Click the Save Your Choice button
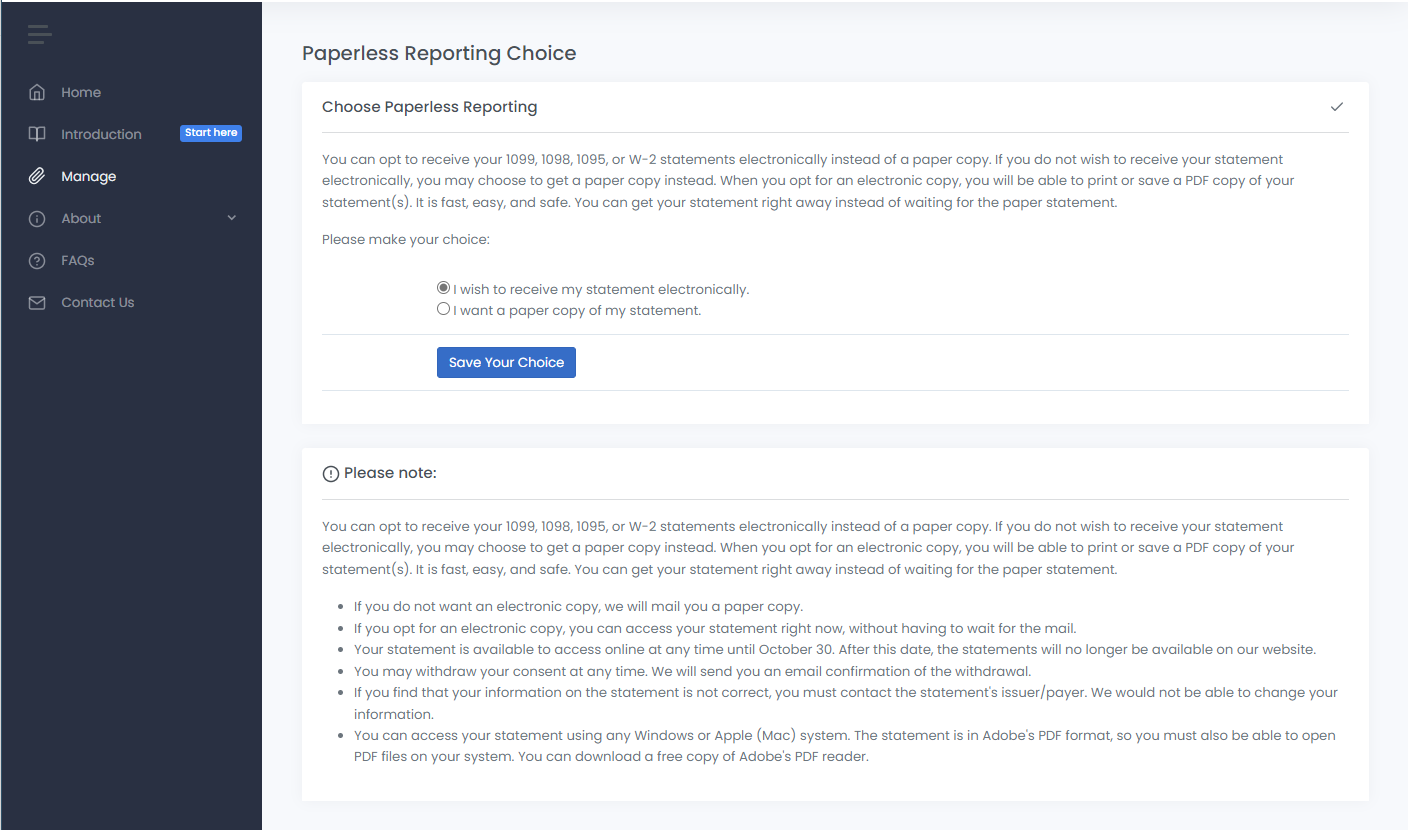Screen dimensions: 1408x830 click(x=506, y=362)
